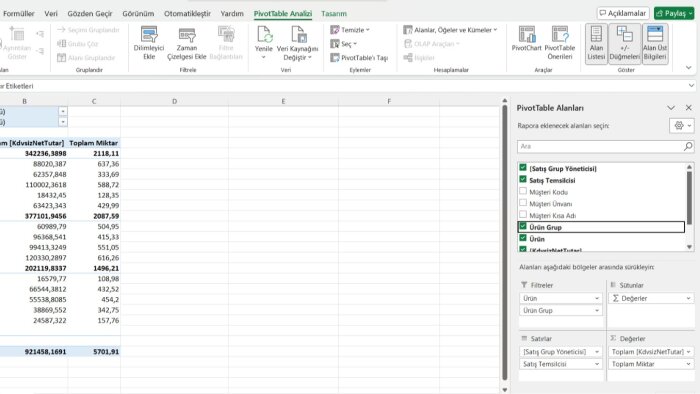Click cell containing 377101,9456
The image size is (700, 394).
(x=33, y=216)
